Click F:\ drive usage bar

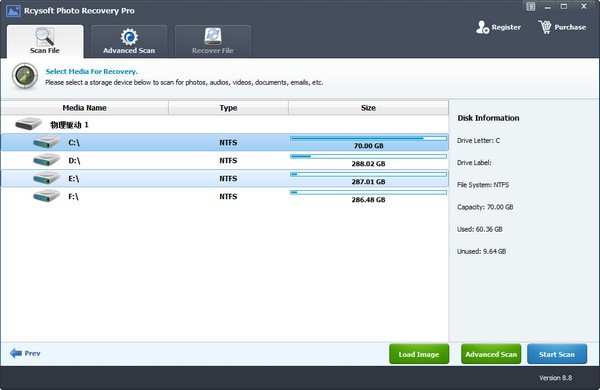click(x=368, y=192)
